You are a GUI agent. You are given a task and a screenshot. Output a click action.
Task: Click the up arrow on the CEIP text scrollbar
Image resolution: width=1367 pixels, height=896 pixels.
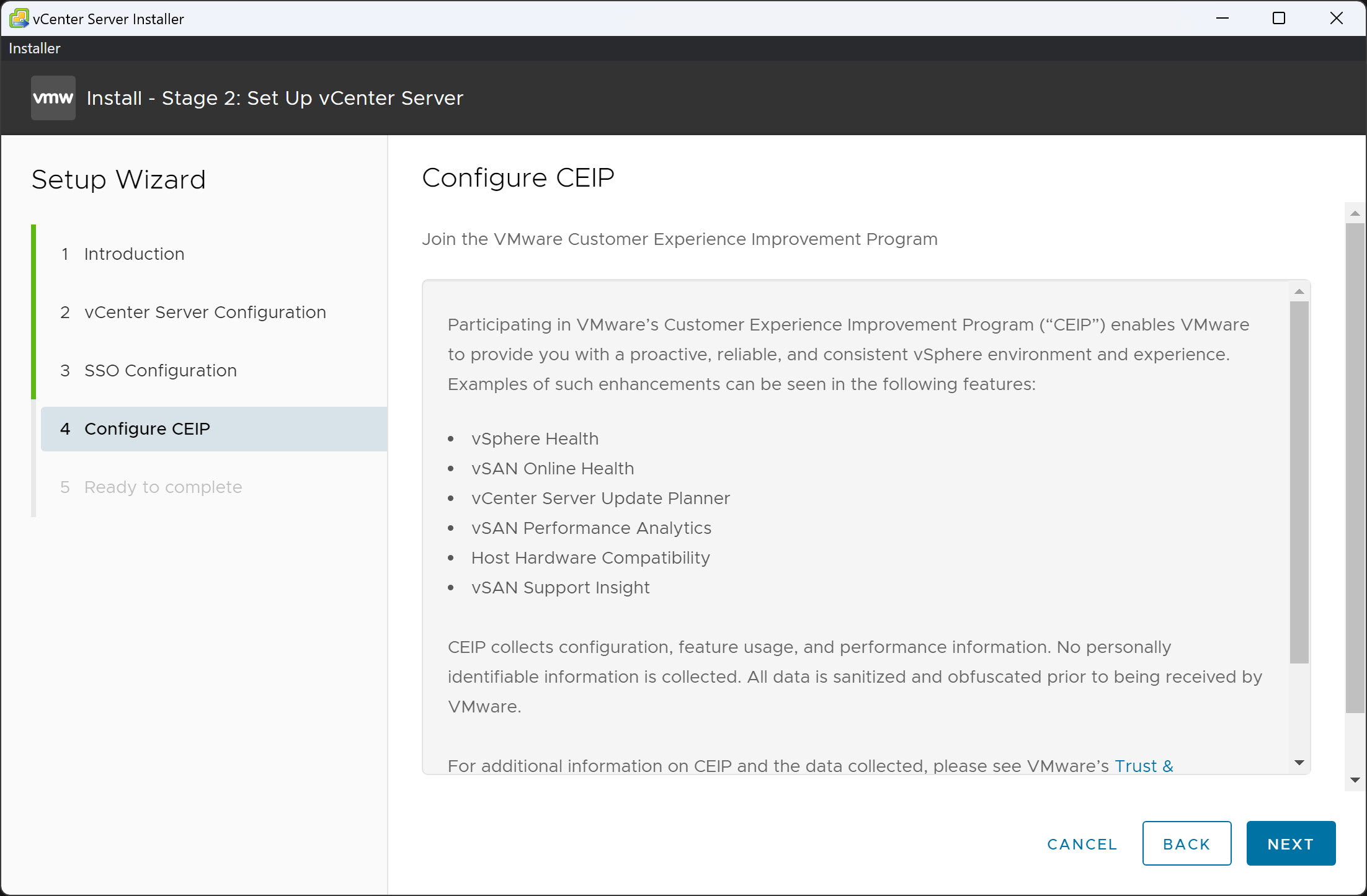(x=1298, y=290)
